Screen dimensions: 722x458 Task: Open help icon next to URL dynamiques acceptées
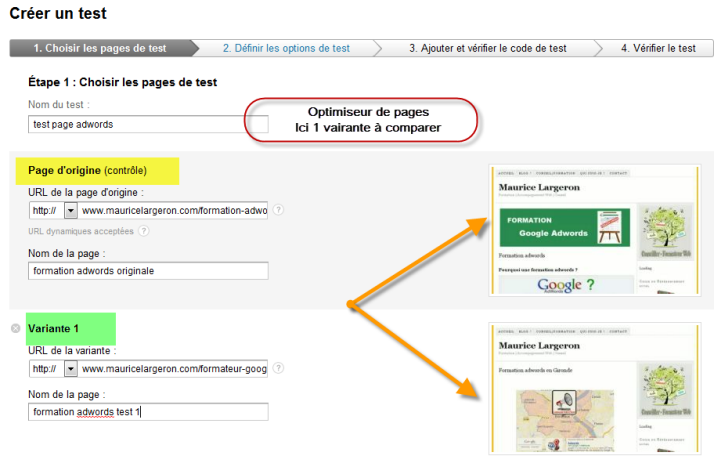click(x=144, y=231)
